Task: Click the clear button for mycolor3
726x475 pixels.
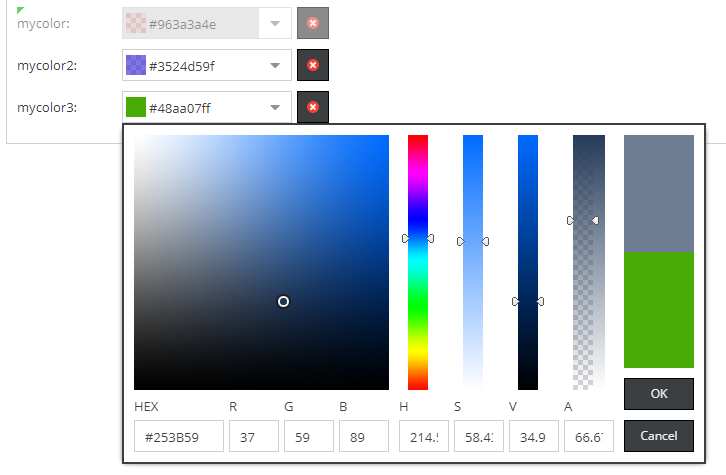Action: (313, 107)
